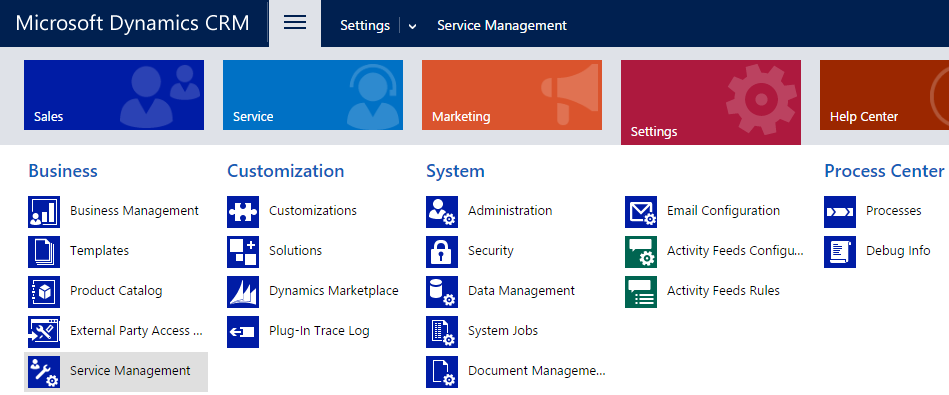Open System Jobs text link
The width and height of the screenshot is (949, 395).
coord(503,330)
